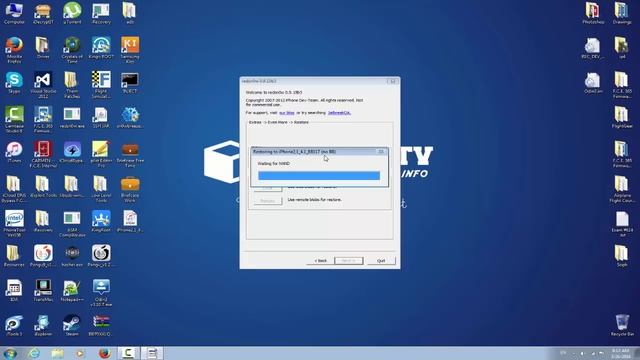Open the Resources folder on desktop

[x=14, y=256]
